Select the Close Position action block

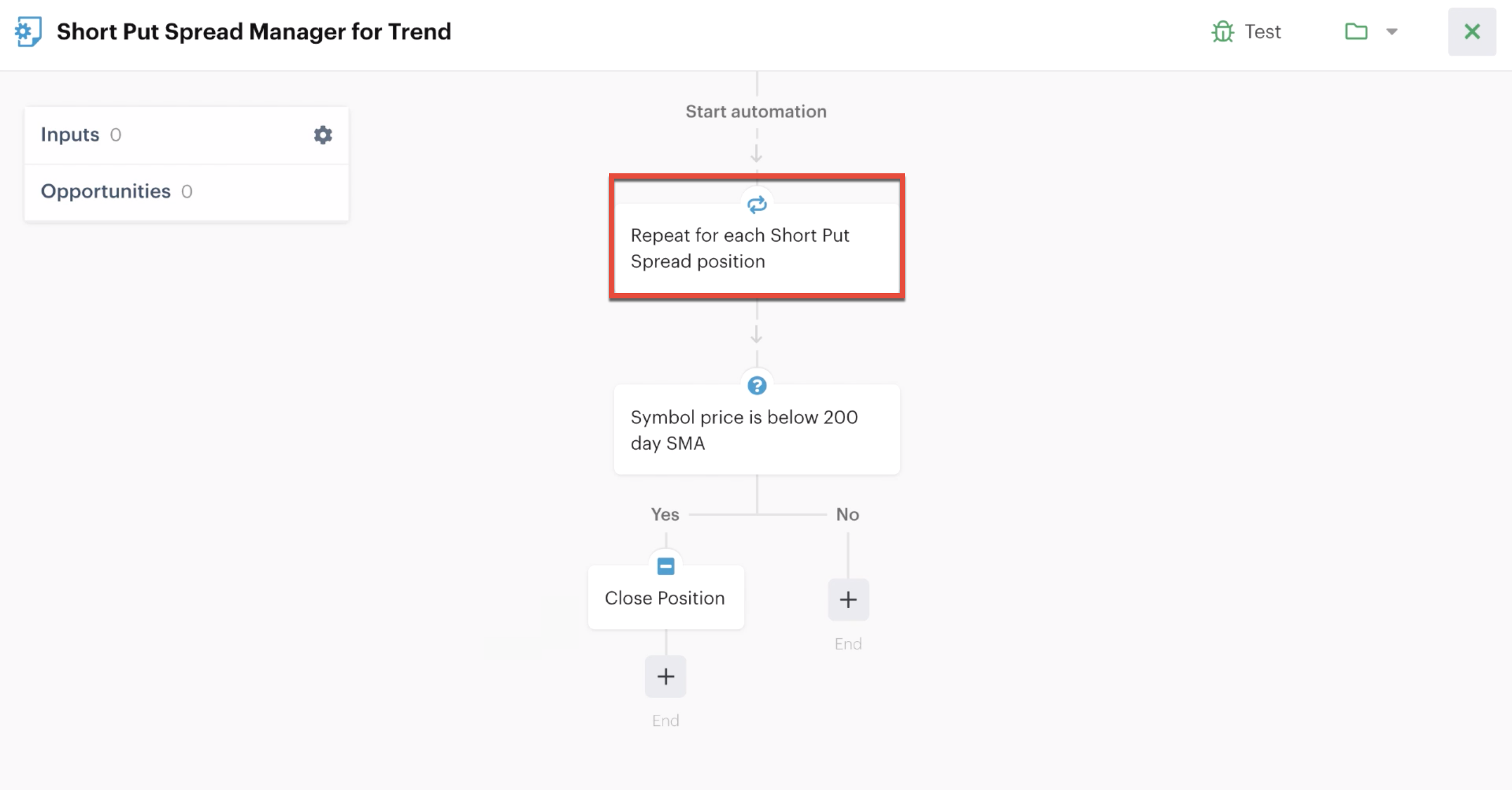666,597
